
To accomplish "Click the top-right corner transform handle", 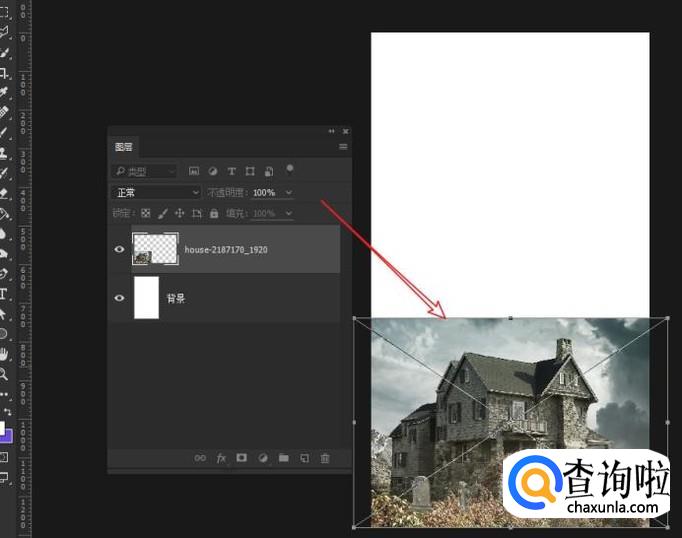I will point(668,318).
